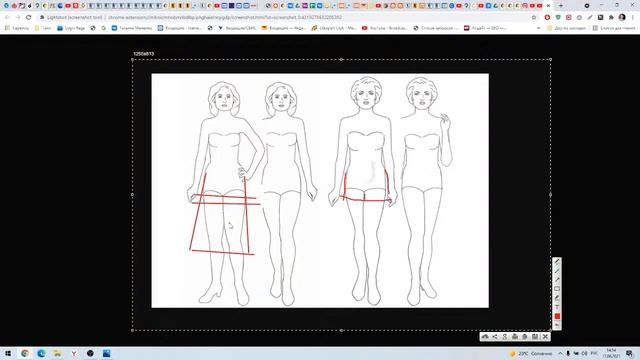Viewport: 640px width, 360px height.
Task: Close the Lightshot selection toolbar
Action: [545, 337]
